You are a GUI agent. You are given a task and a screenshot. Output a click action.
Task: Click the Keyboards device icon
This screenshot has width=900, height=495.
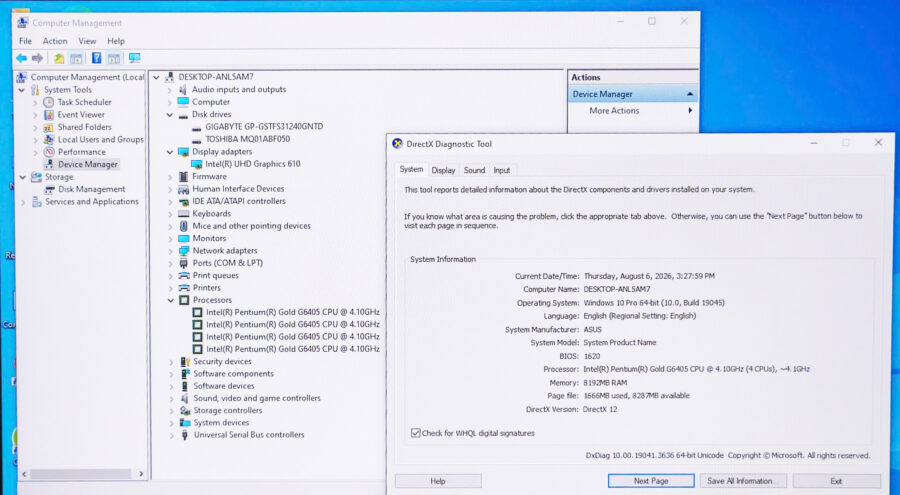coord(184,214)
